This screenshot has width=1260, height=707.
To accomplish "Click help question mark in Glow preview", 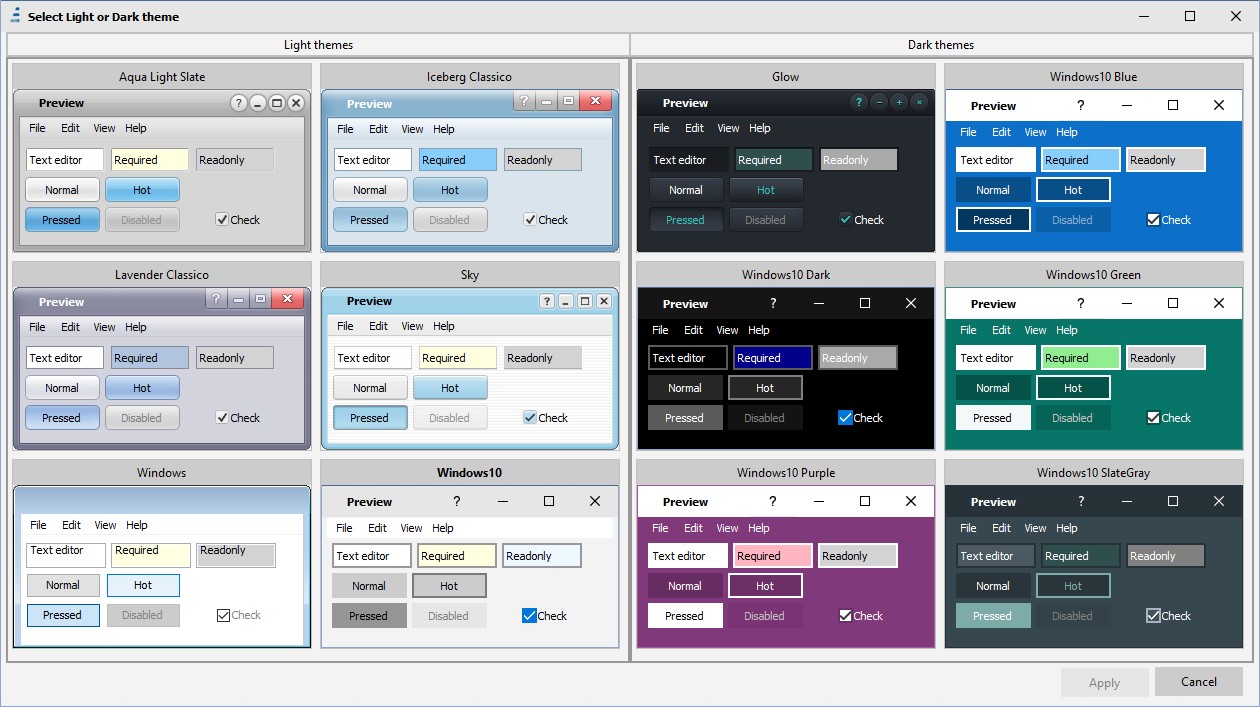I will point(858,102).
